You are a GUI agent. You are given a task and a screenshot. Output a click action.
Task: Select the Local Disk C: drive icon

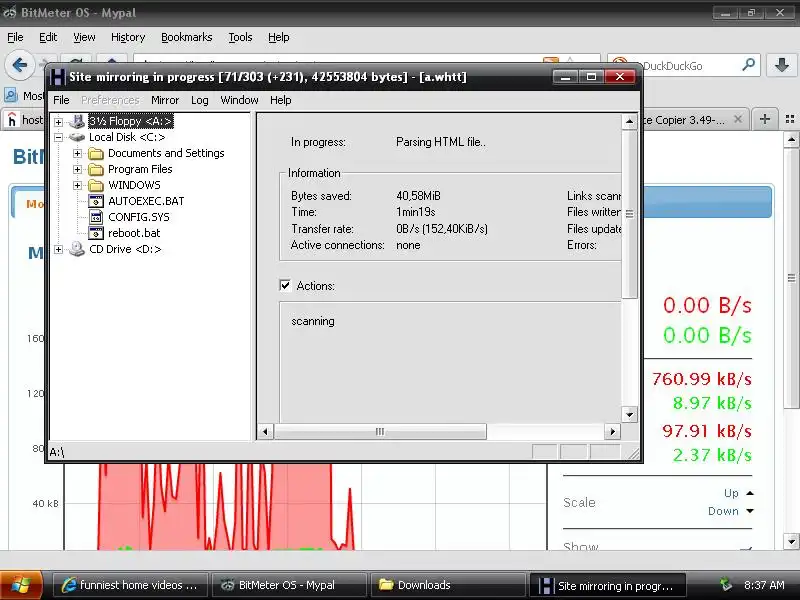[x=77, y=137]
